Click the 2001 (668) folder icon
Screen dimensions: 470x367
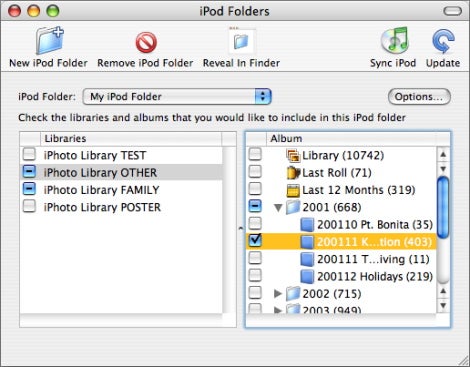coord(293,207)
